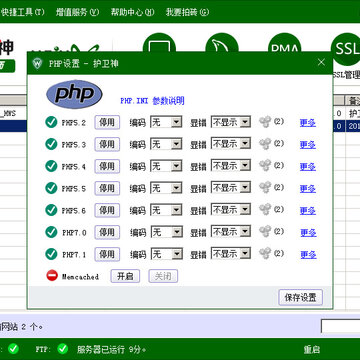This screenshot has height=360, width=360.
Task: Open 更多 settings for PHP5.4
Action: [308, 167]
